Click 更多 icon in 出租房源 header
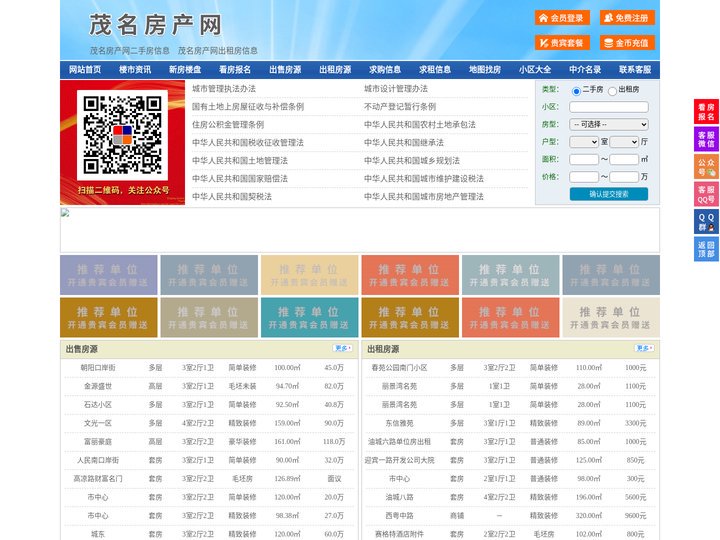The height and width of the screenshot is (540, 720). (x=644, y=349)
